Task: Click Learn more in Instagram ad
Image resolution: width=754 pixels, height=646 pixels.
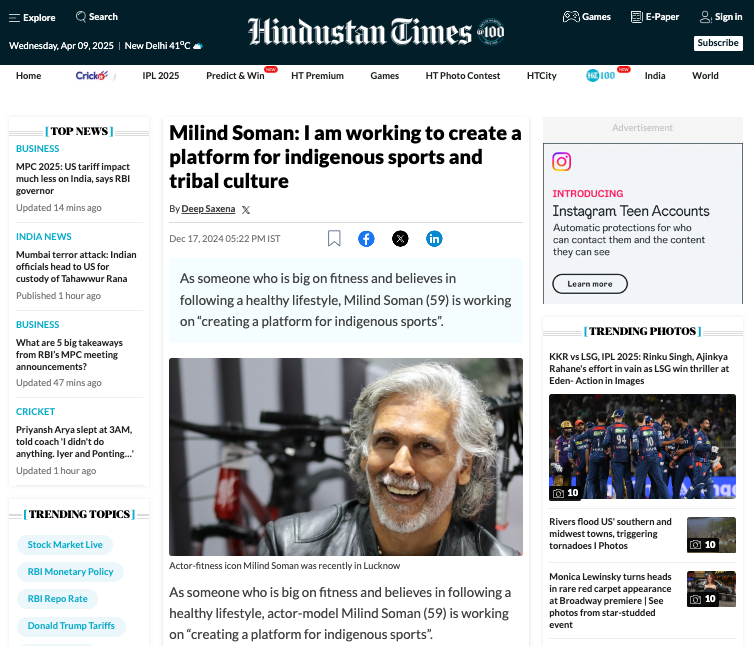Action: pyautogui.click(x=590, y=284)
